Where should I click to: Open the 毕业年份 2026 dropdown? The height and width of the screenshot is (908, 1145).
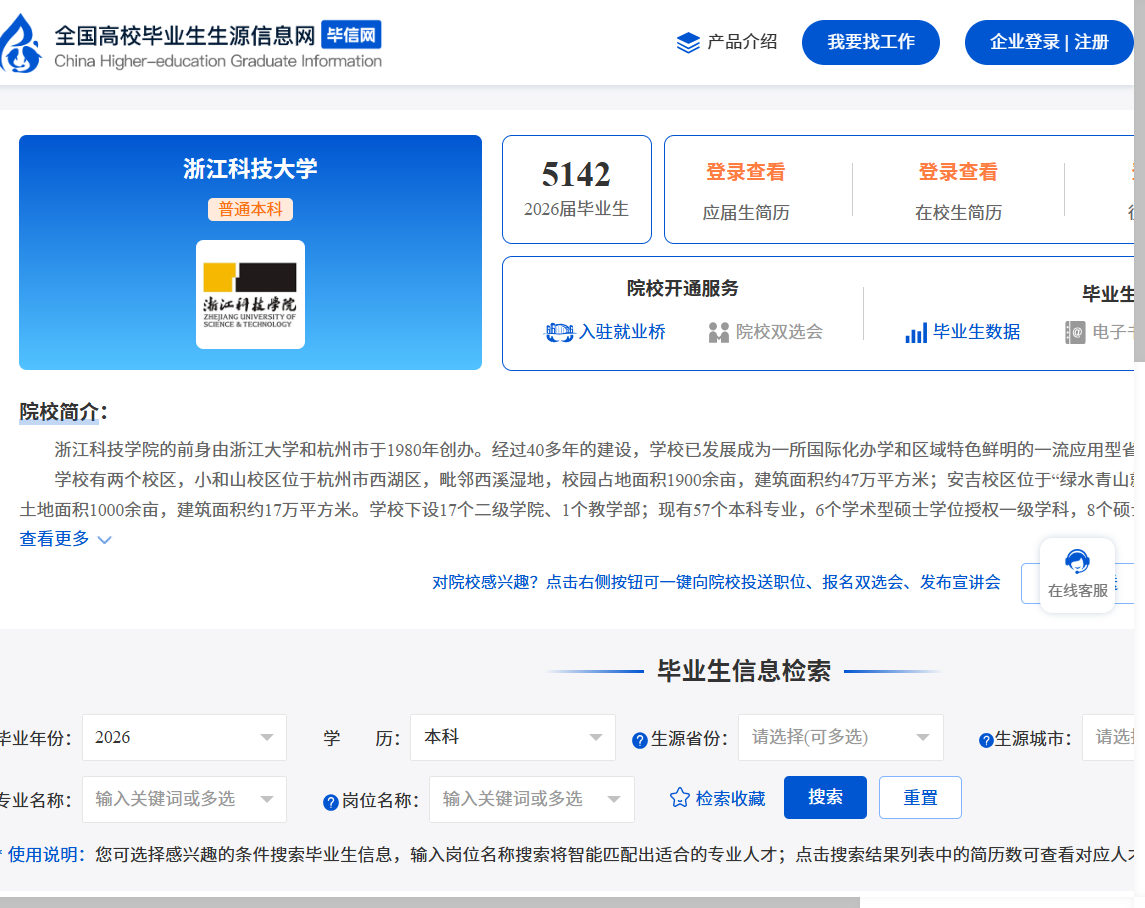pos(184,738)
